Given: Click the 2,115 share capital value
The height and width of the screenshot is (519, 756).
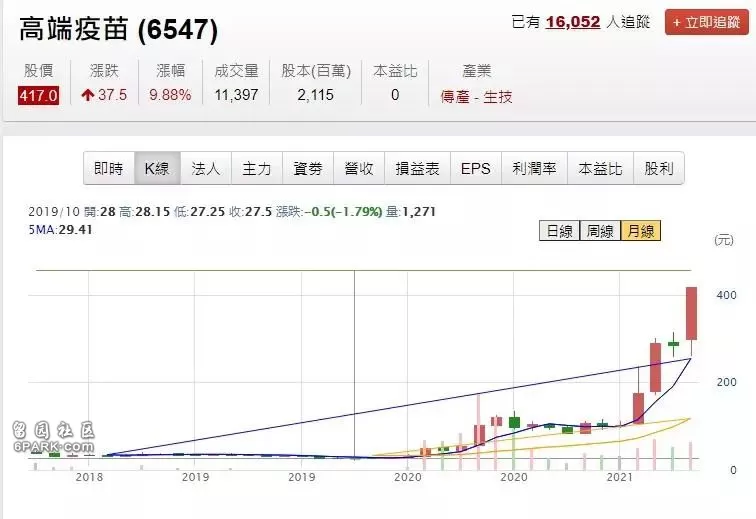Looking at the screenshot, I should (x=316, y=95).
